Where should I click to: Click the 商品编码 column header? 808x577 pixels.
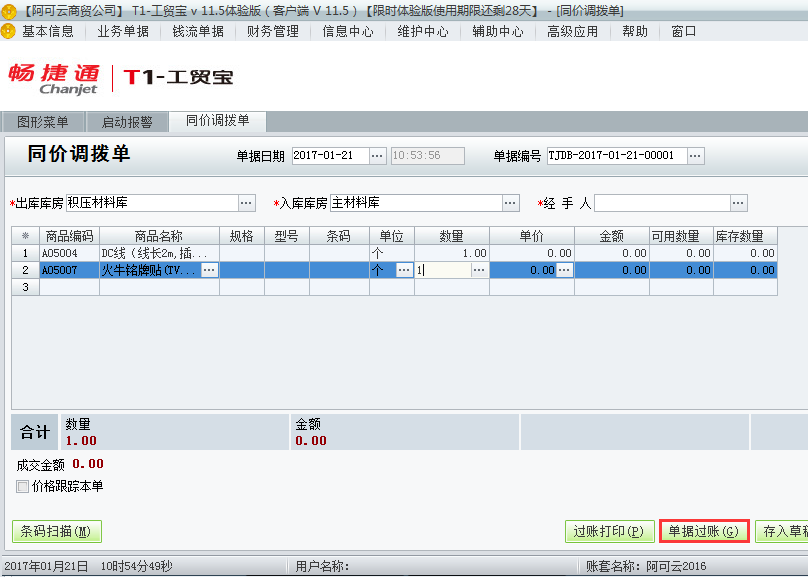tap(70, 236)
